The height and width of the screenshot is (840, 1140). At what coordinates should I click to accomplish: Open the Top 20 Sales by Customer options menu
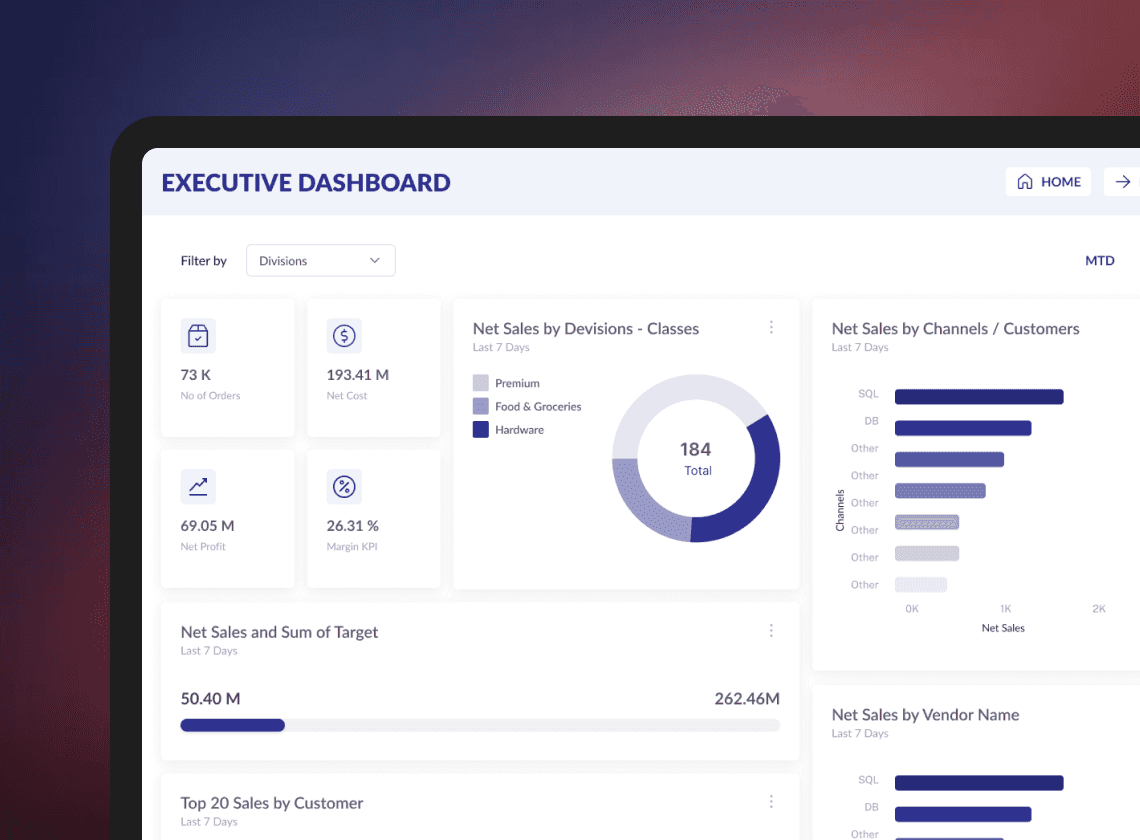coord(771,801)
